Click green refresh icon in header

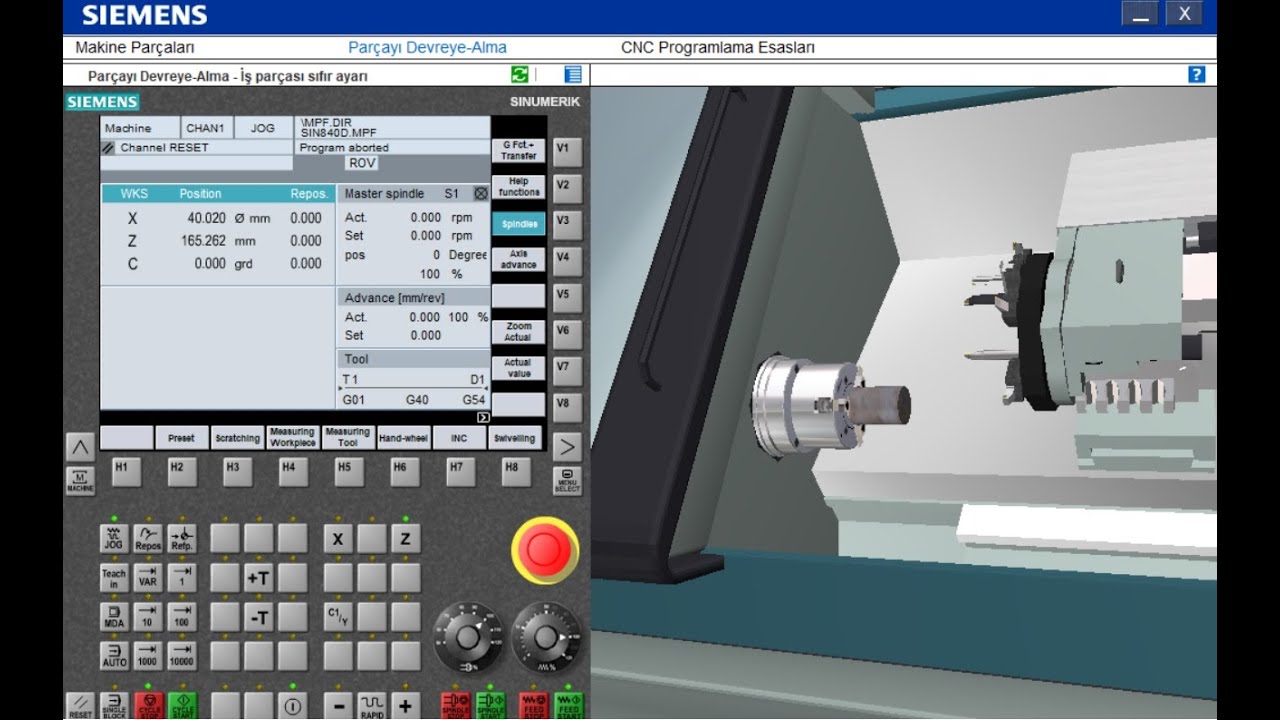point(520,74)
